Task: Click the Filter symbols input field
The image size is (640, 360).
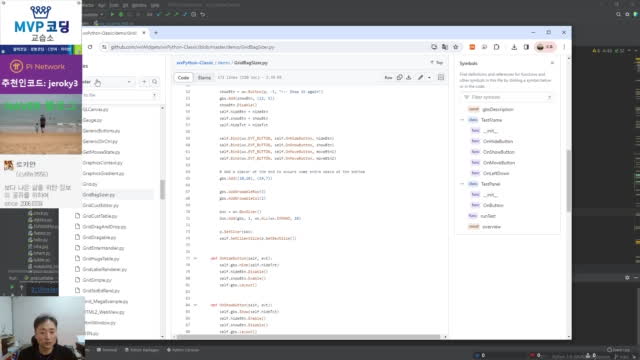Action: coord(507,97)
